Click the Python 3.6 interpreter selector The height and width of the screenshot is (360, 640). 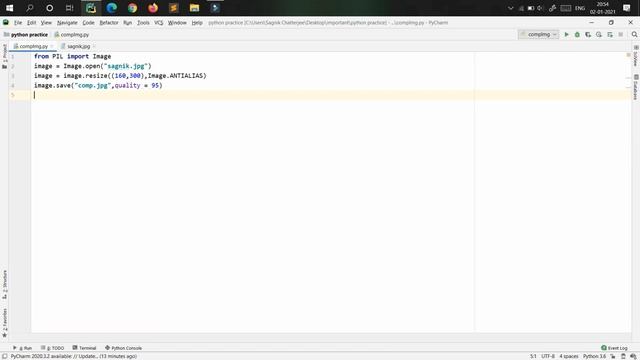(594, 356)
